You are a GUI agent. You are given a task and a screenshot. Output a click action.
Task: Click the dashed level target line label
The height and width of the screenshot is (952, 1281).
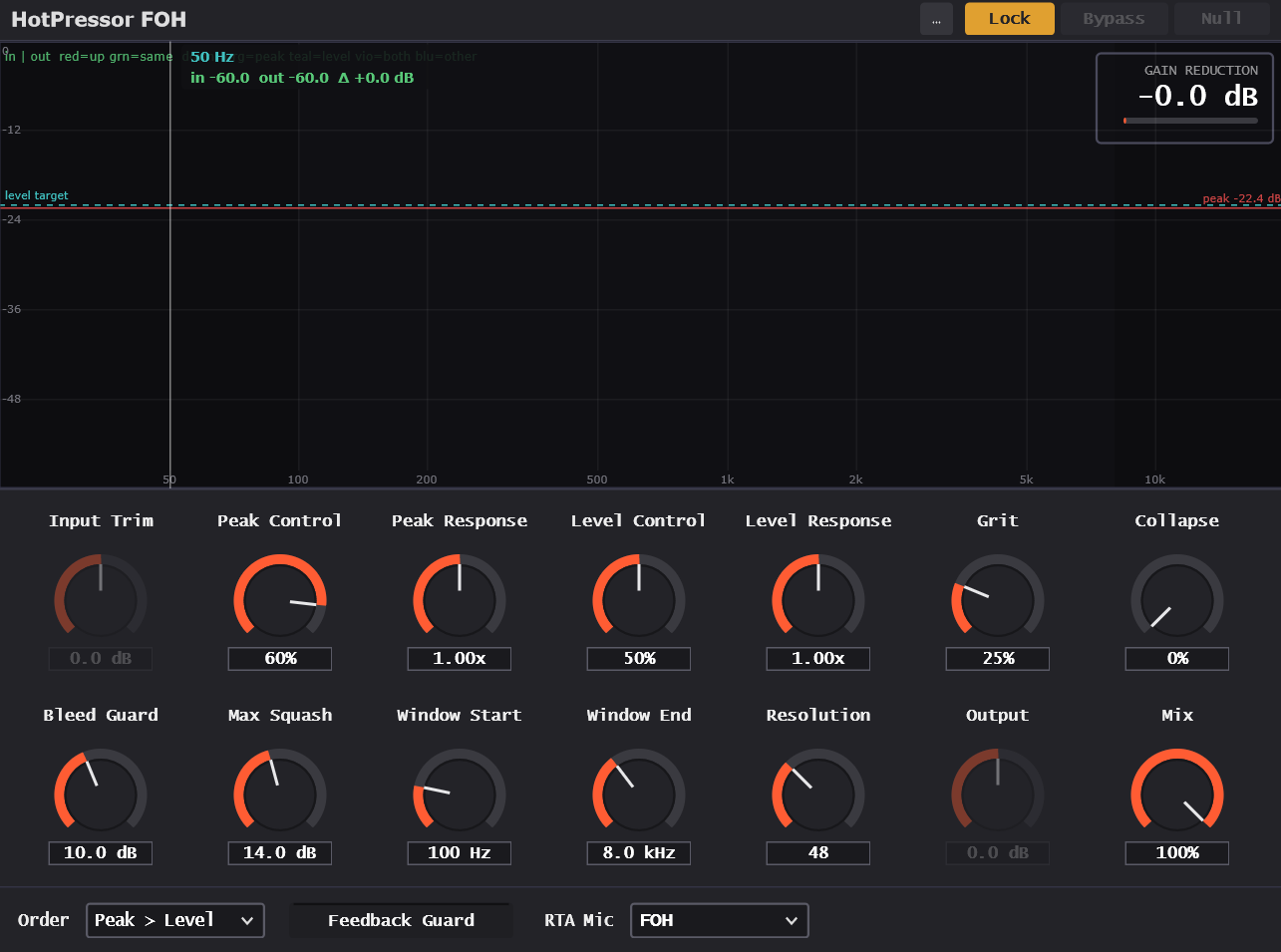pos(37,195)
